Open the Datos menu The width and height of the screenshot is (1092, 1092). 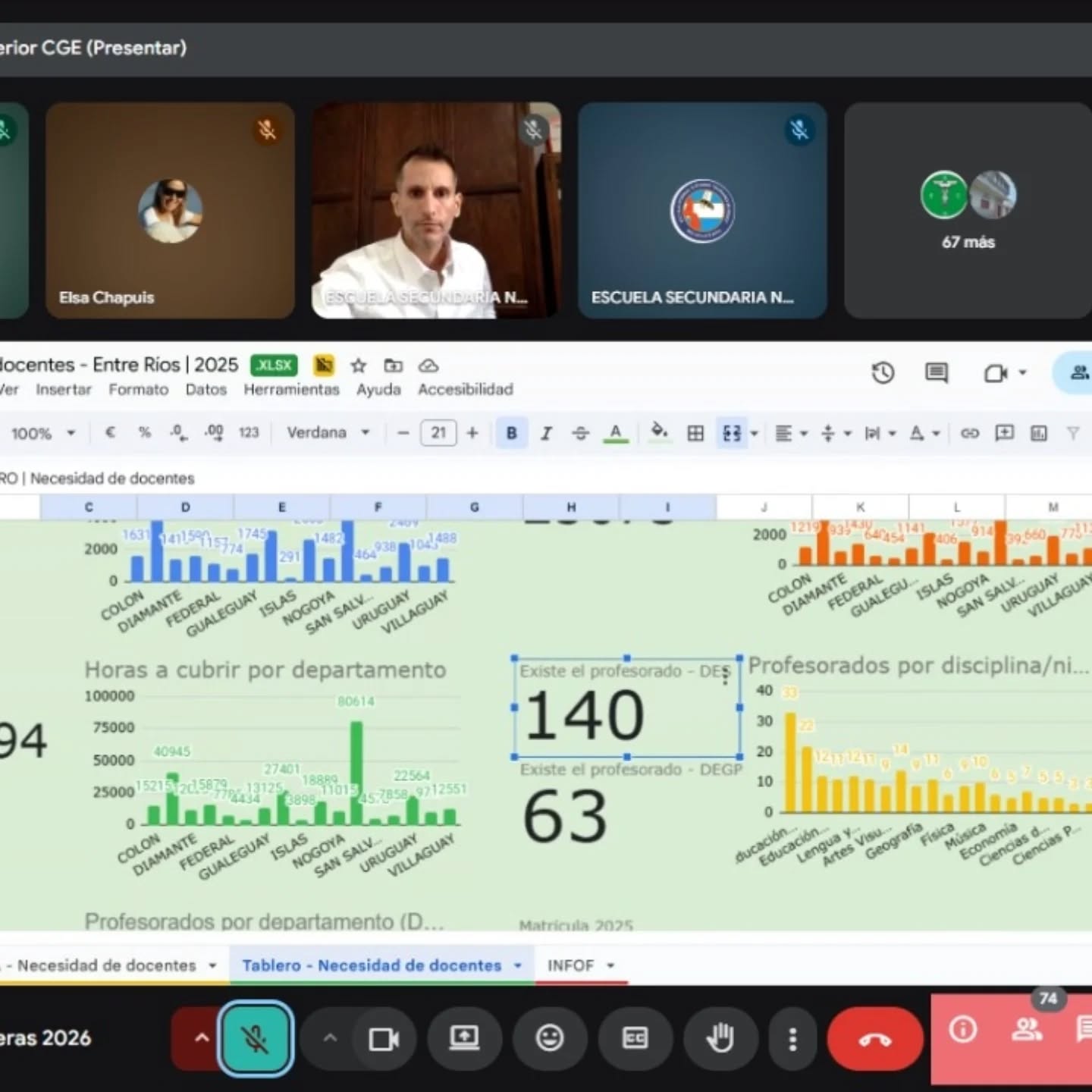206,390
